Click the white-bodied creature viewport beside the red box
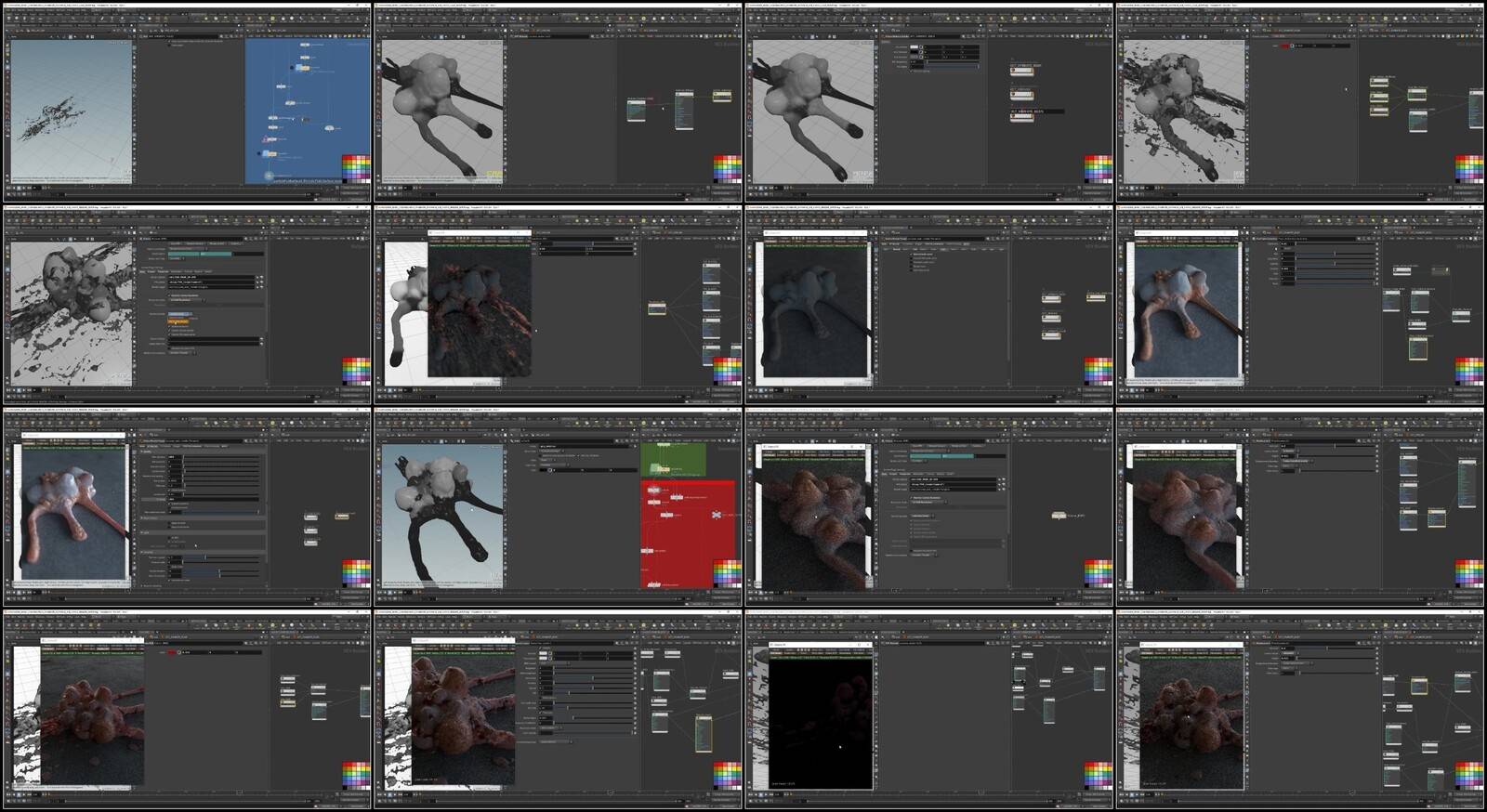 (441, 516)
